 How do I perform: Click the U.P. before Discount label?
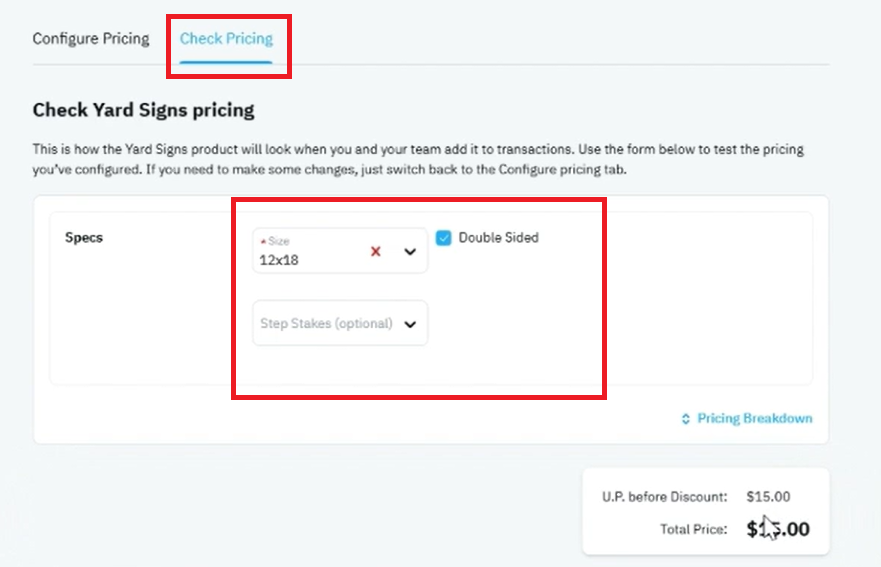pyautogui.click(x=665, y=497)
